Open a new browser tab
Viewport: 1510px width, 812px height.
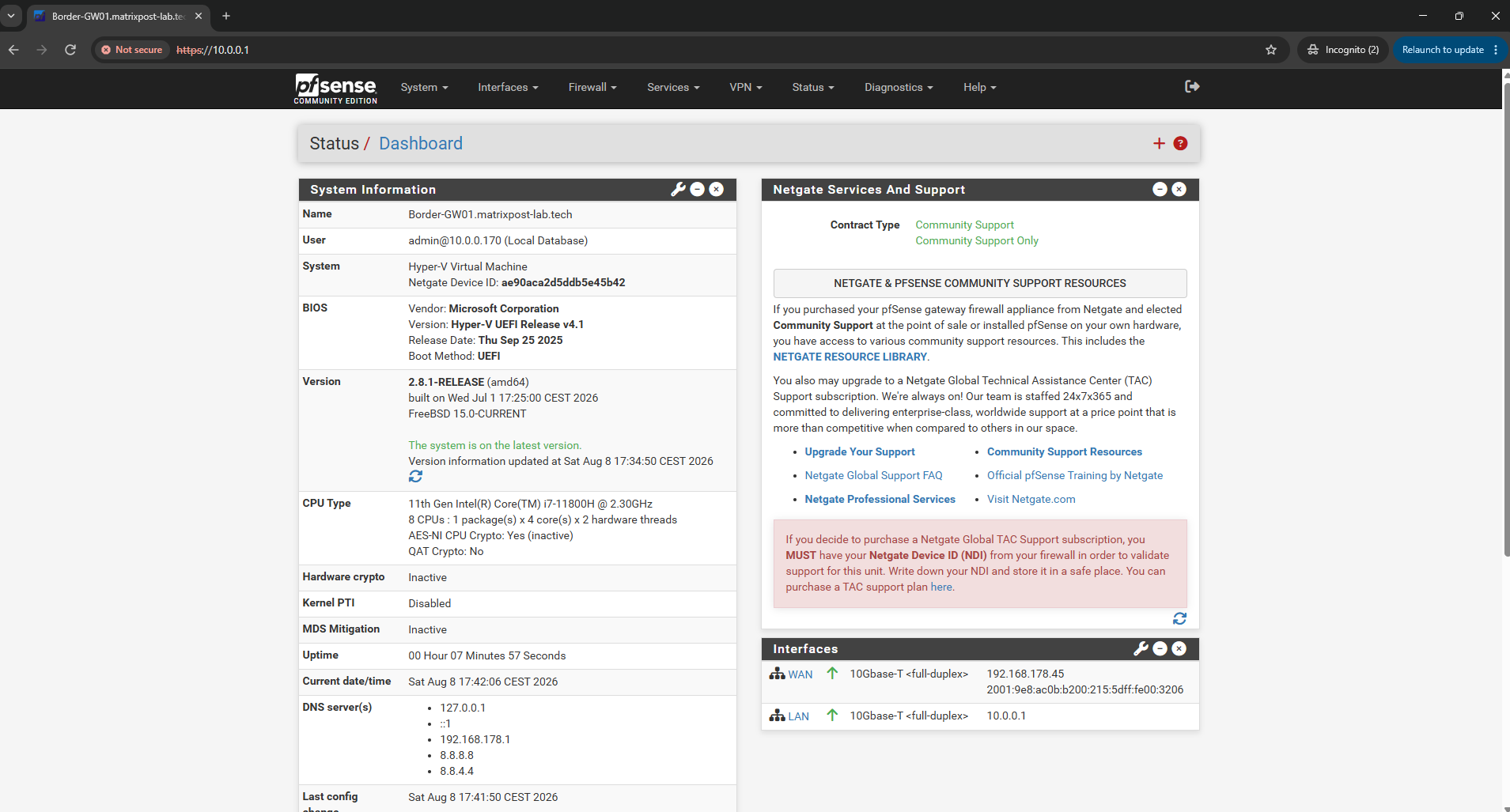click(x=226, y=16)
